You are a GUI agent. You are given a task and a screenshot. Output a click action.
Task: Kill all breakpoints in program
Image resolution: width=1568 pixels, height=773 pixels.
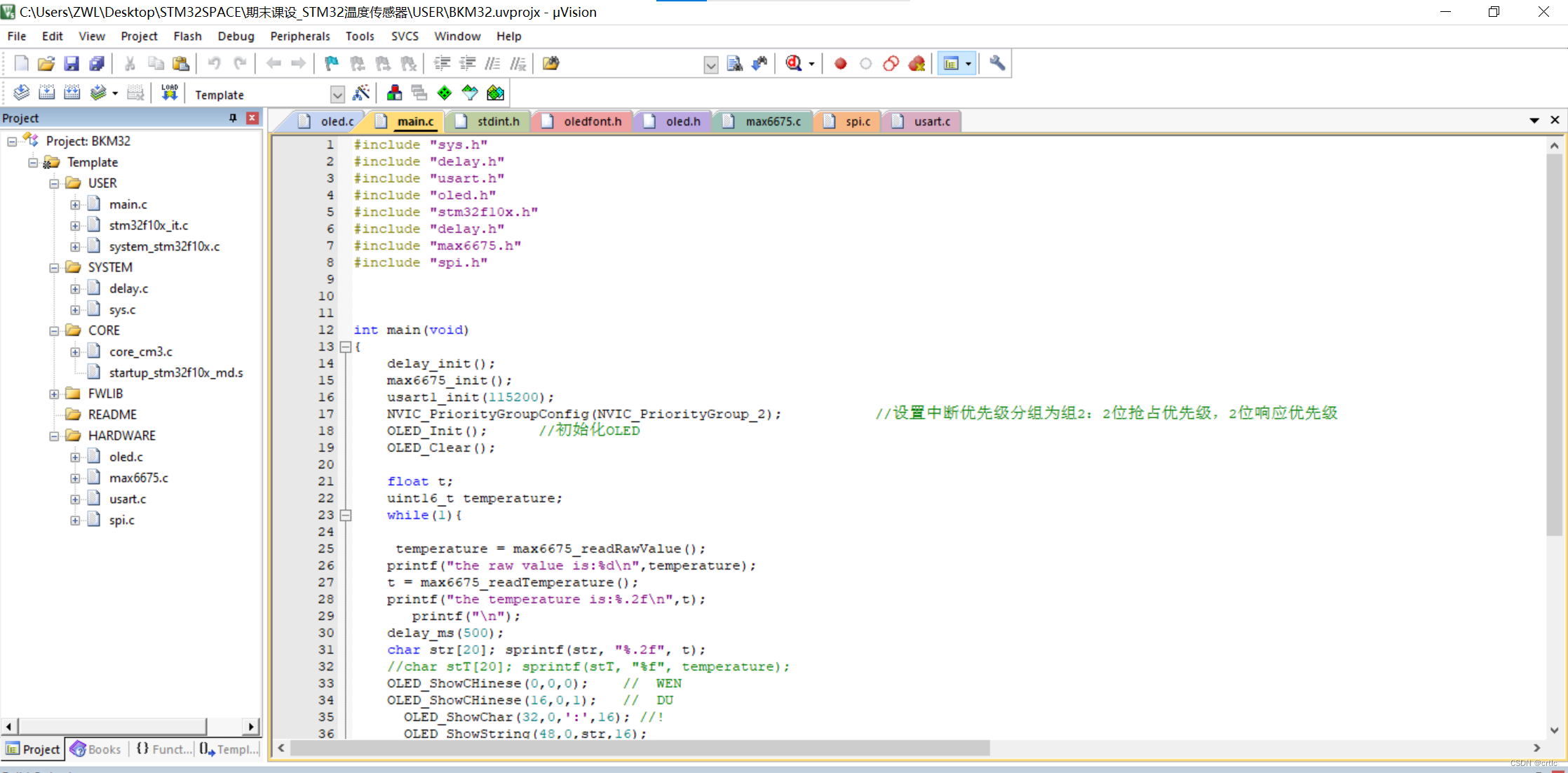click(917, 63)
